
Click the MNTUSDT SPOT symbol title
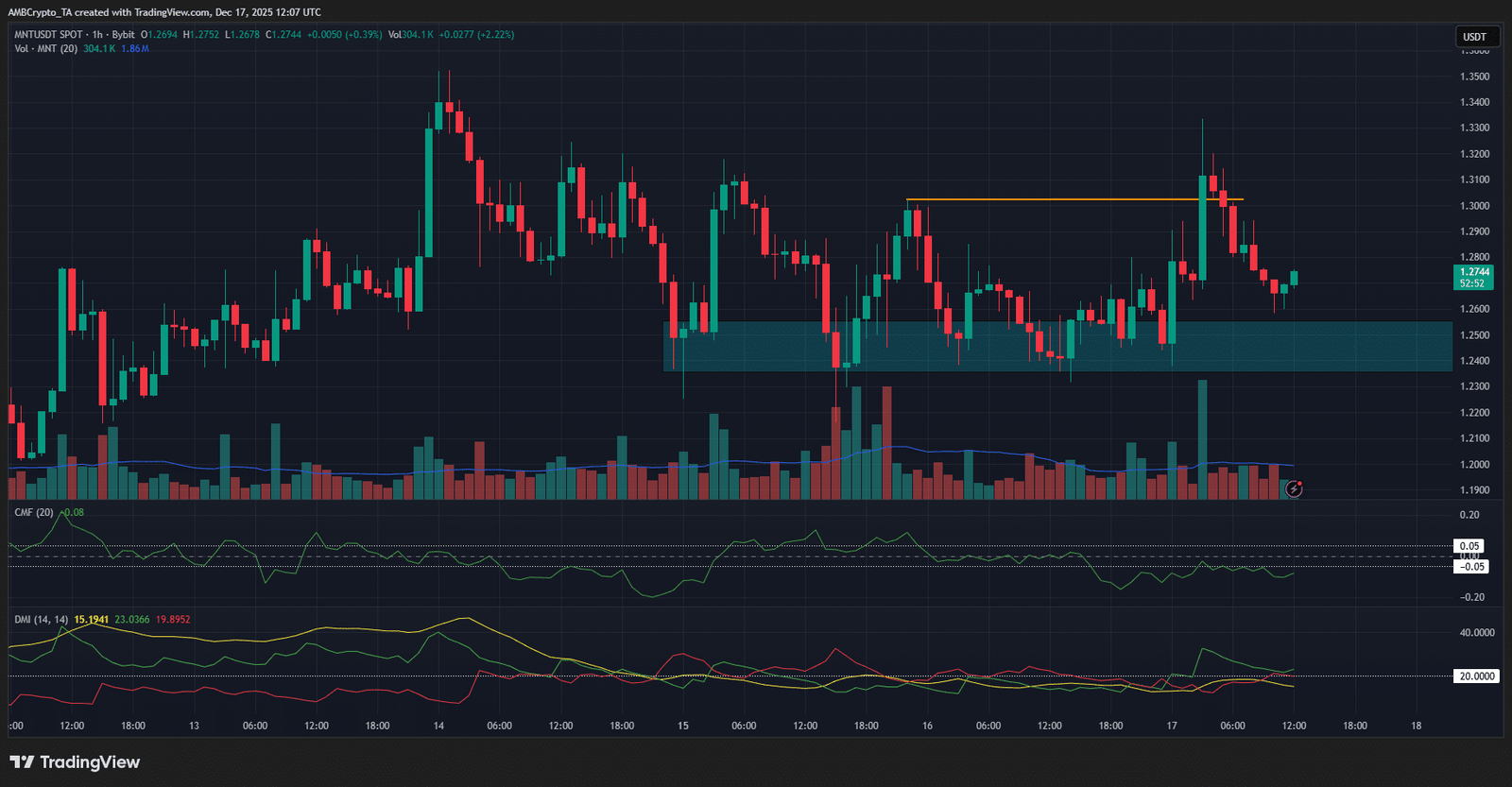point(49,35)
